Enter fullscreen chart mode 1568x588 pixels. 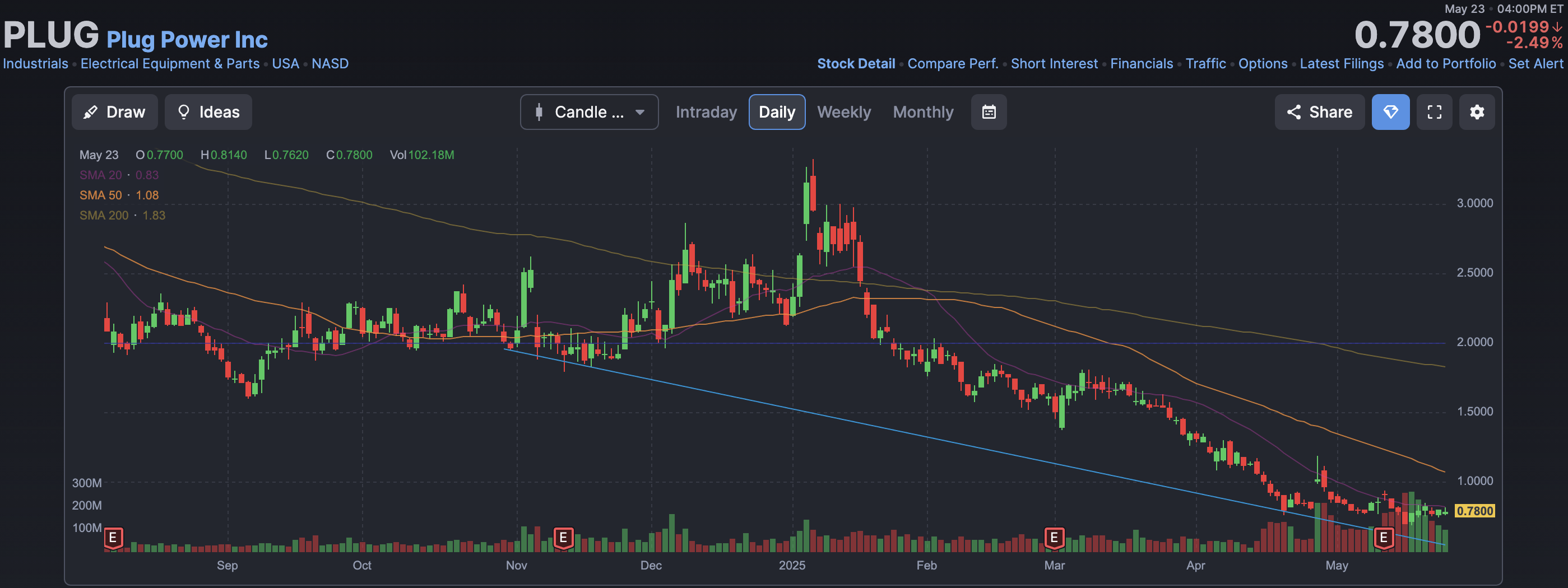pos(1434,112)
